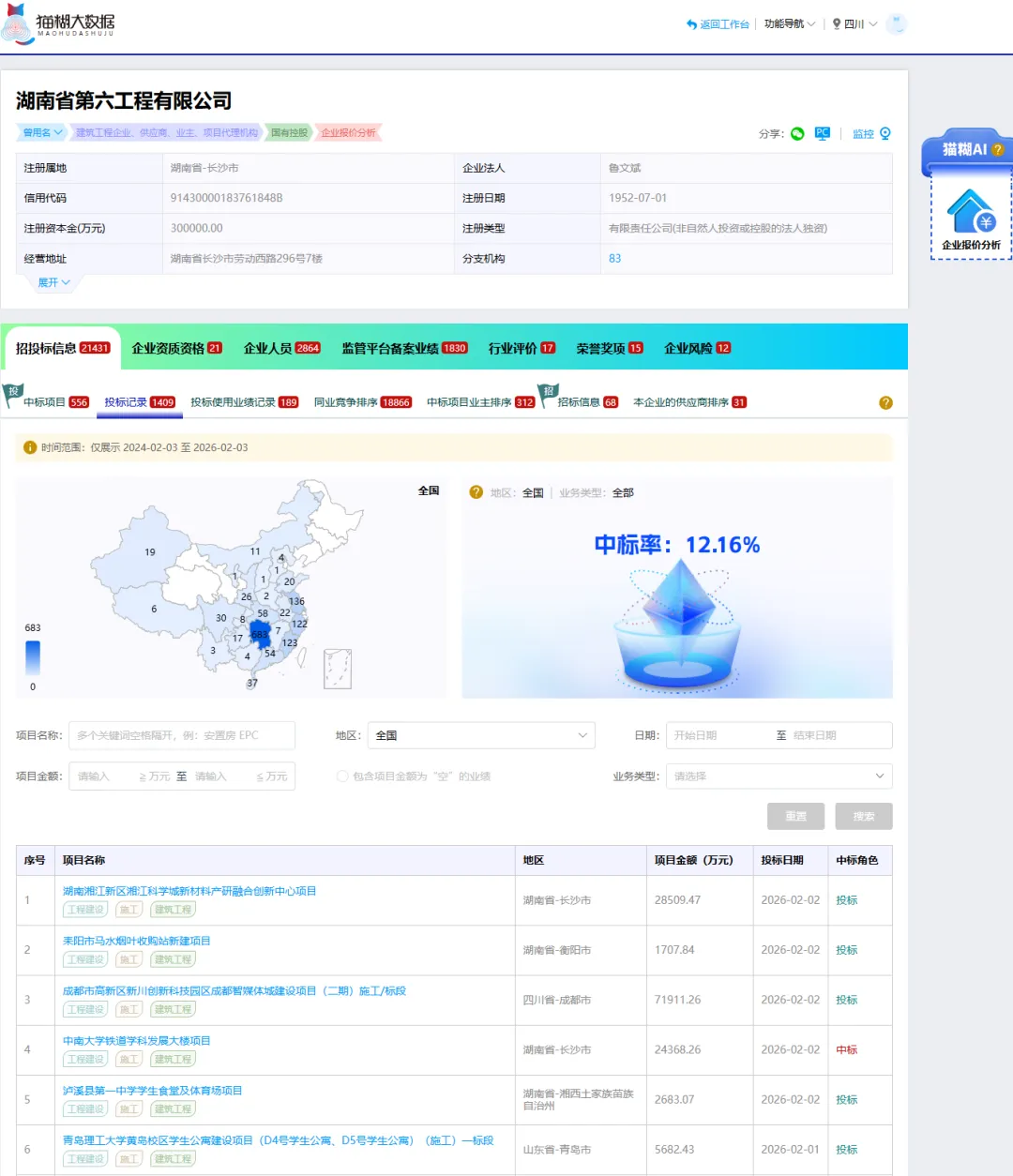Open the 中标项目 sub-tab

(x=56, y=402)
